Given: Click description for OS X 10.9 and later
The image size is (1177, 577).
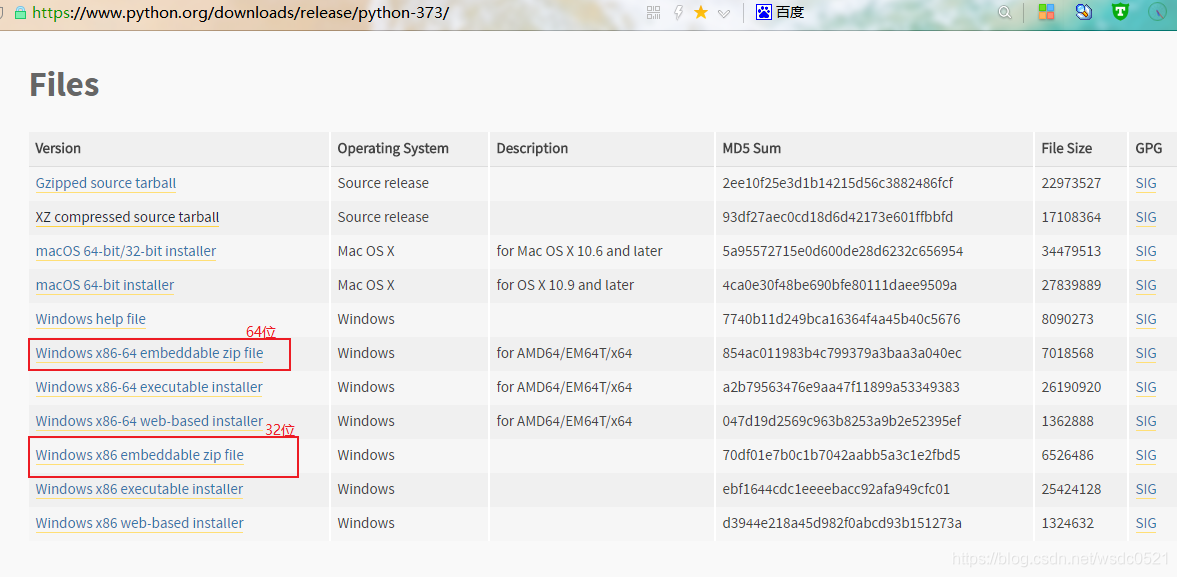Looking at the screenshot, I should point(565,285).
